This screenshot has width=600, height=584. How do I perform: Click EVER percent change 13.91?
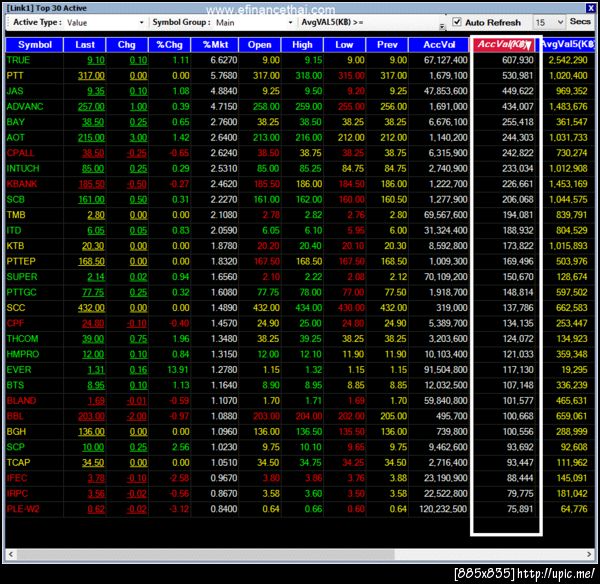tap(178, 370)
